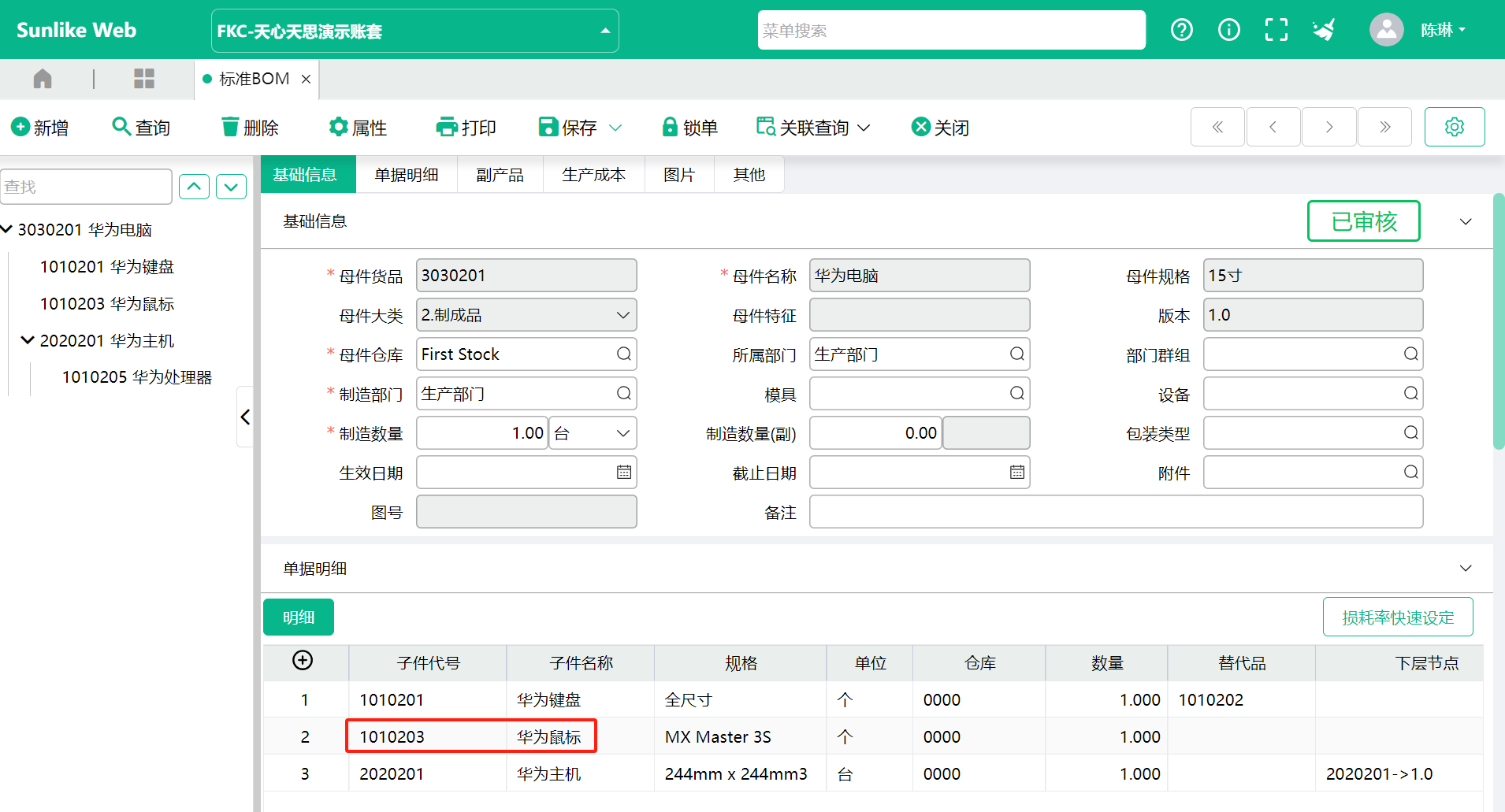Collapse the 单据明细 section chevron

[x=1466, y=569]
